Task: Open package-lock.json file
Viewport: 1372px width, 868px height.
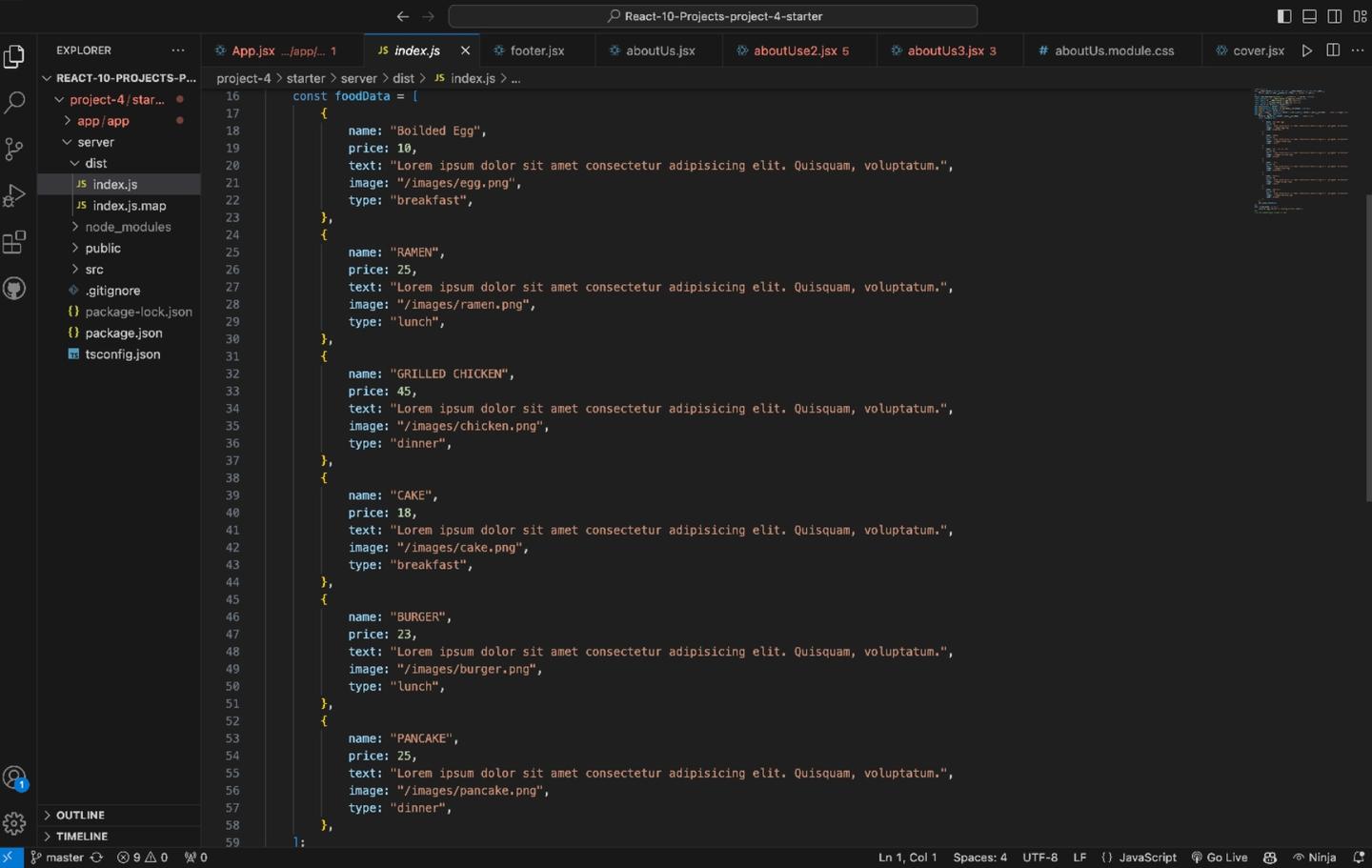Action: [x=119, y=312]
